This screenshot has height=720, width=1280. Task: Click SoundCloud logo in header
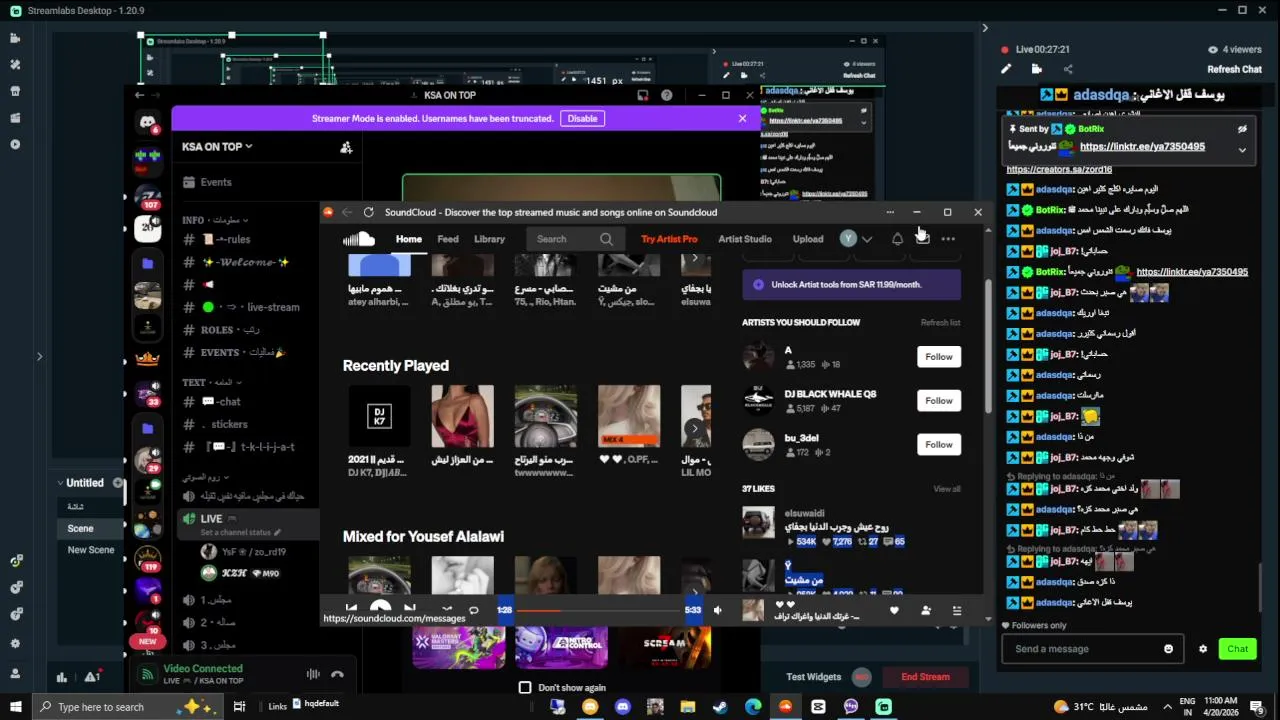tap(358, 239)
